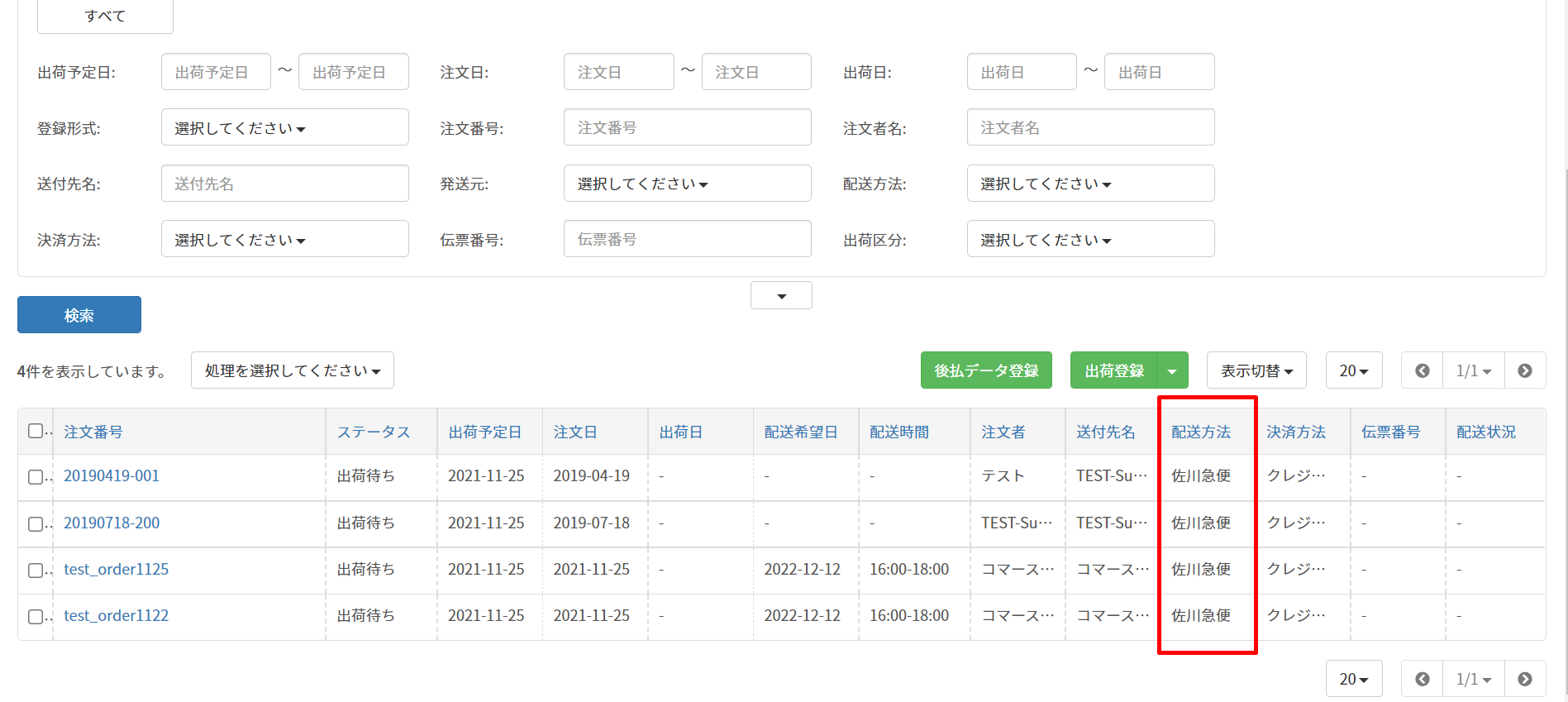Focus the 出荷日 start date field
1568x702 pixels.
[x=1022, y=72]
